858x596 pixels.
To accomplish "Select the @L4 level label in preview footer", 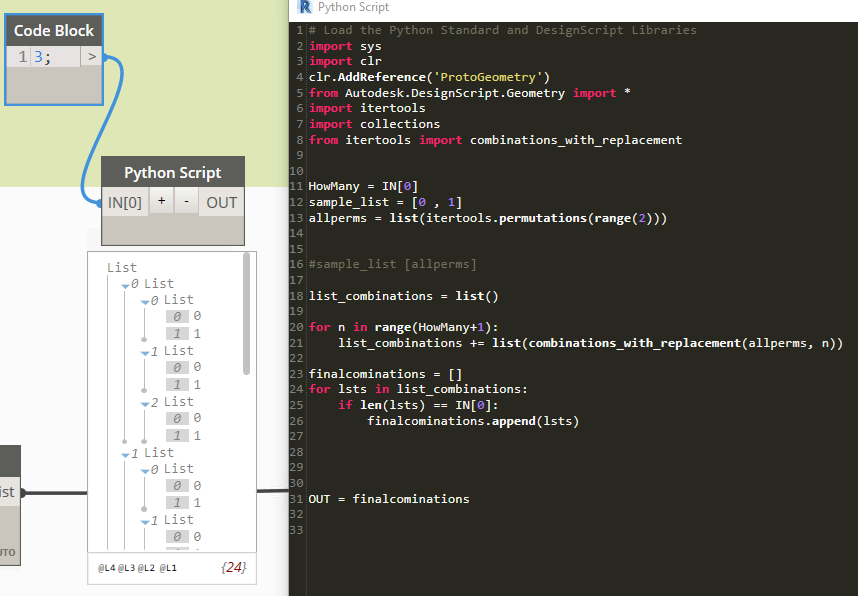I will click(107, 568).
